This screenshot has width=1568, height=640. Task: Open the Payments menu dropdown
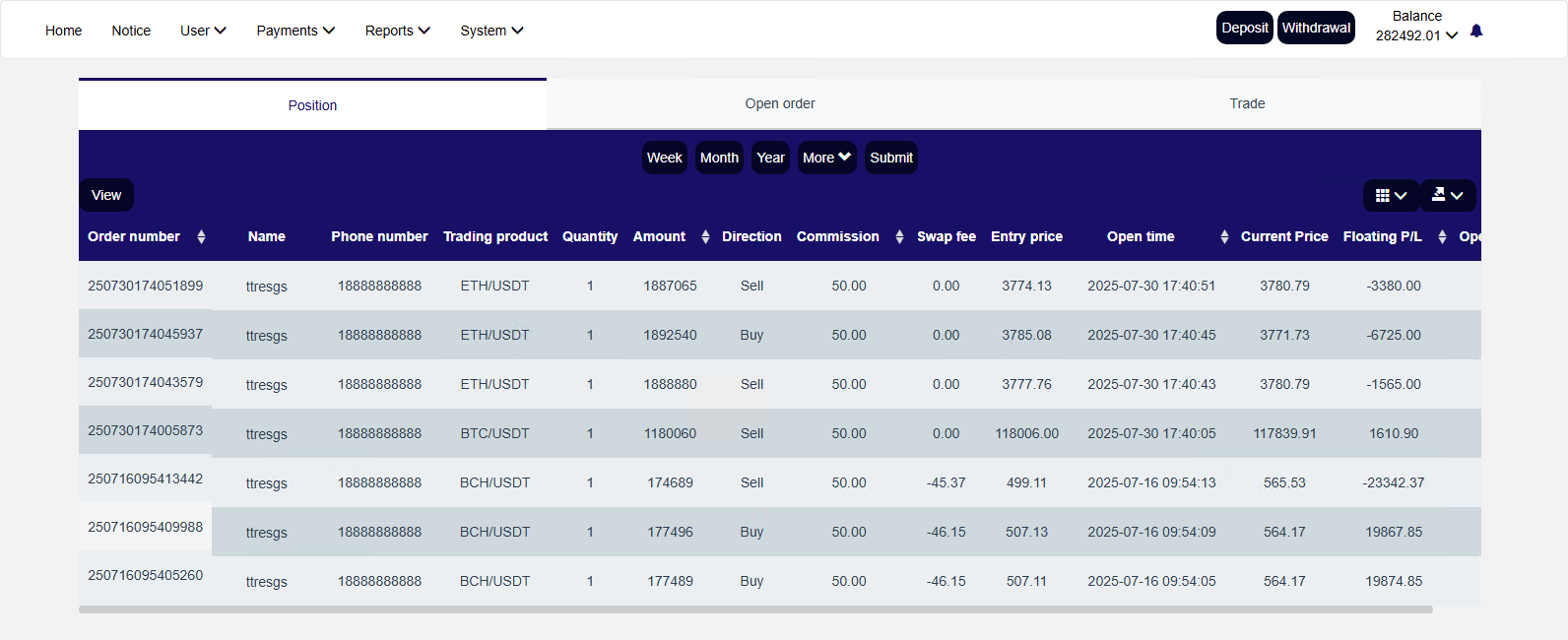(295, 31)
